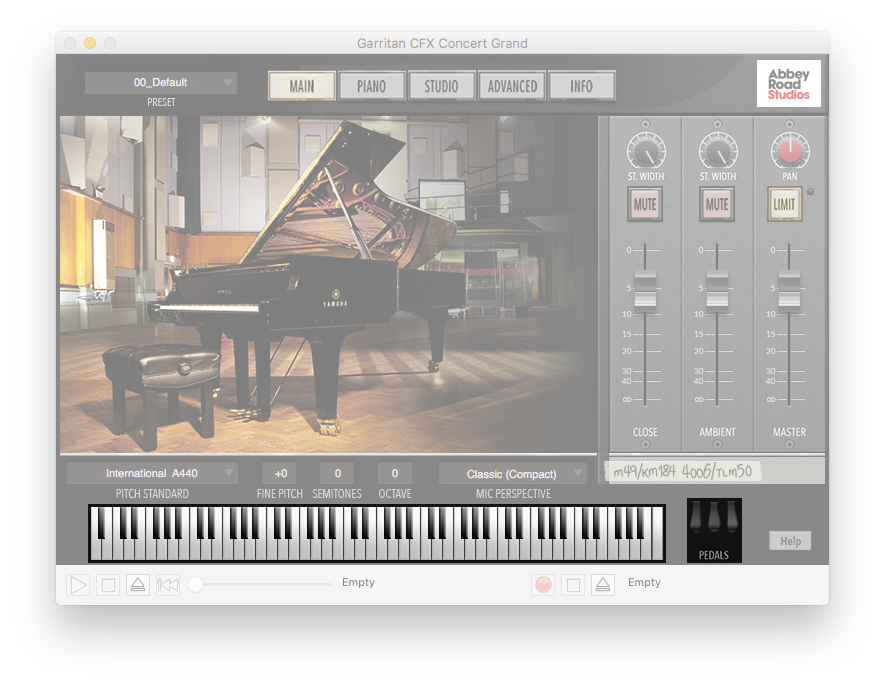885x685 pixels.
Task: Click the CLOSE channel name label
Action: coord(645,432)
